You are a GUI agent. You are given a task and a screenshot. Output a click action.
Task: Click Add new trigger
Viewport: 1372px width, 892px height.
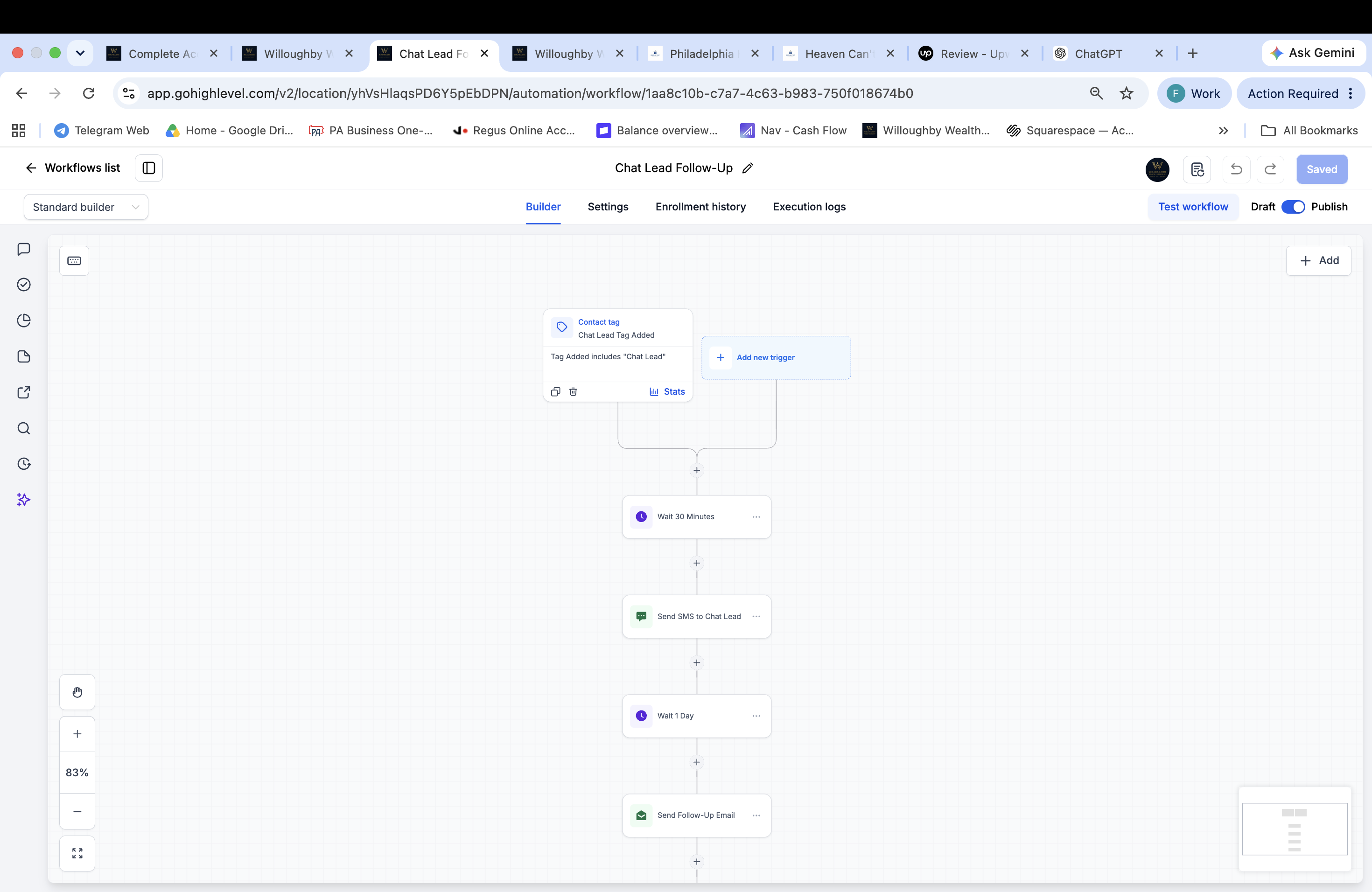[776, 357]
